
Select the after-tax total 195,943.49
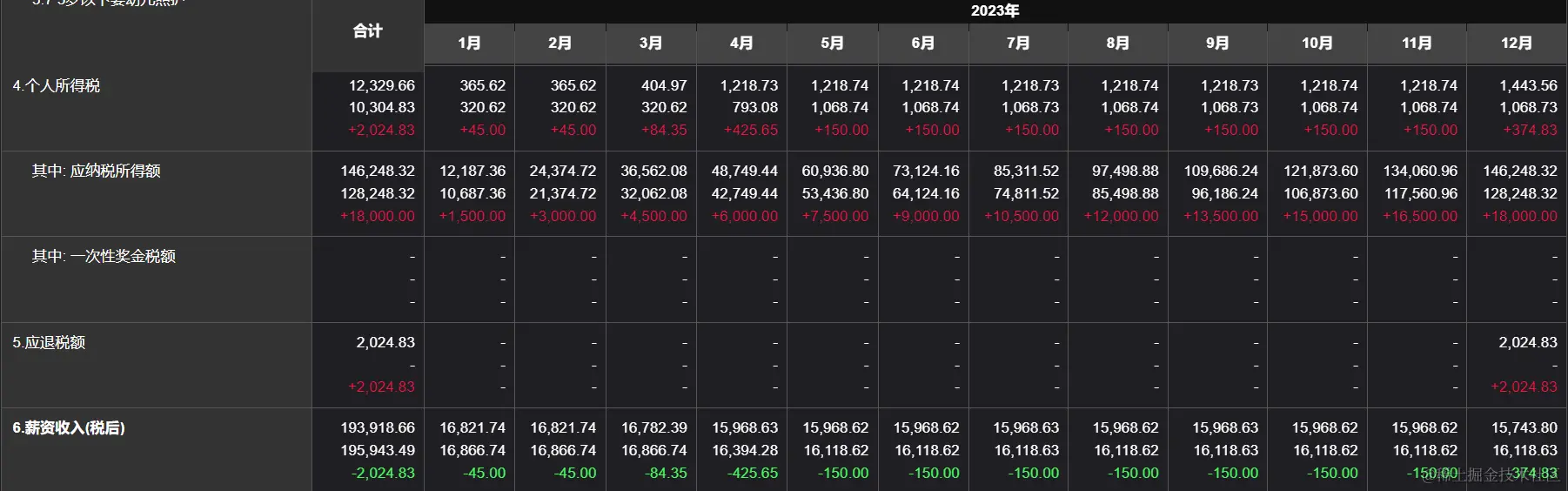coord(378,450)
